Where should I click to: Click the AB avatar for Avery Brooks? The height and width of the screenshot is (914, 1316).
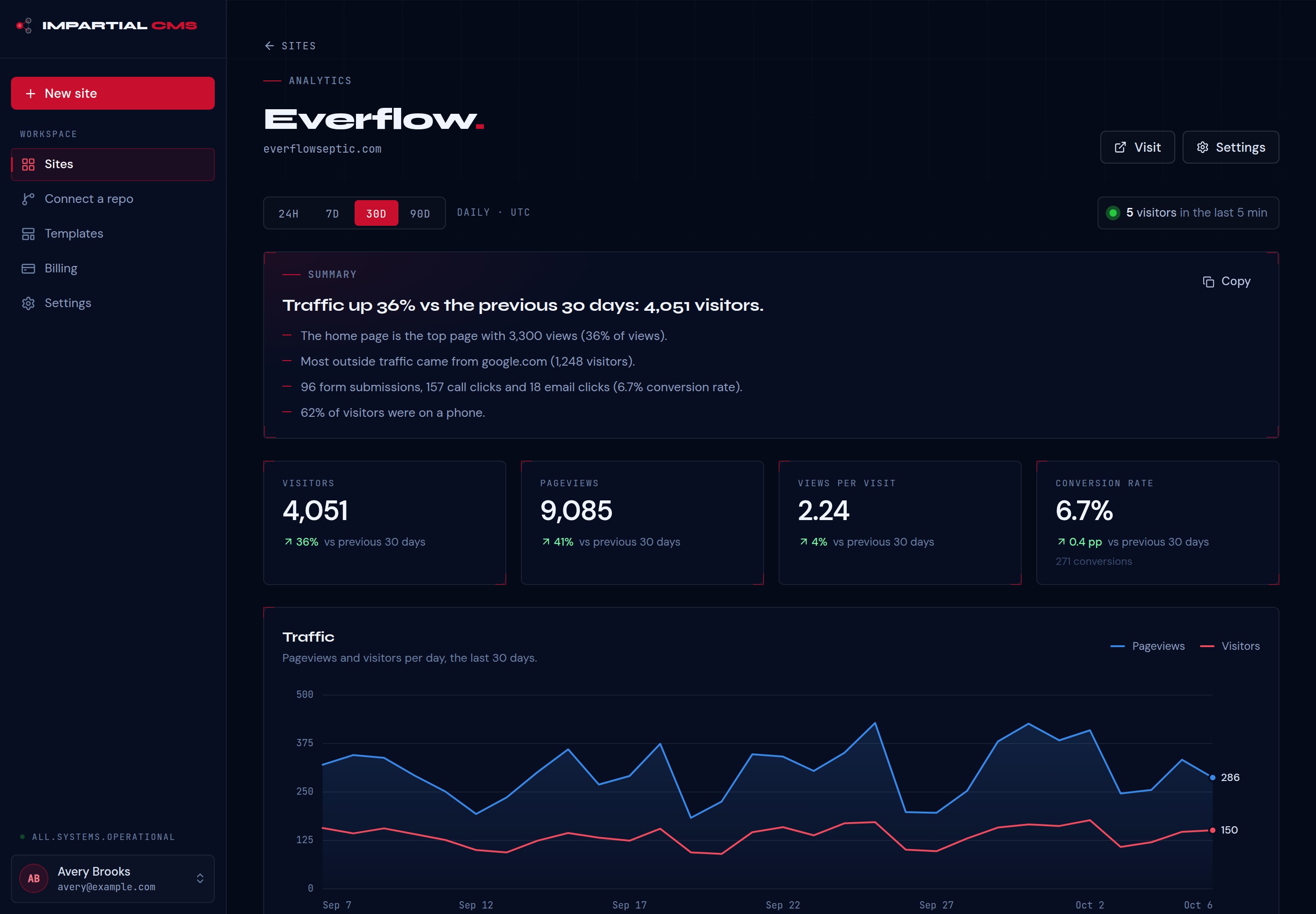[34, 878]
